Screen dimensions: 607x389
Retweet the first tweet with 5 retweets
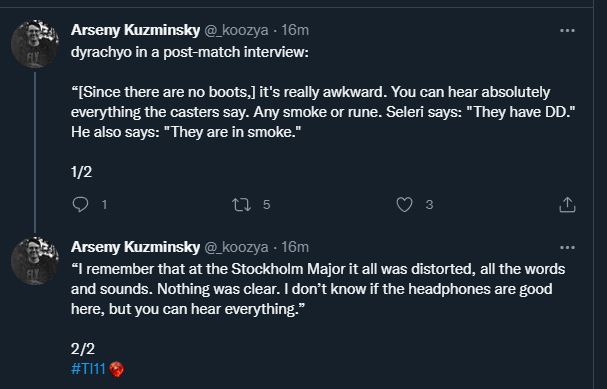coord(242,205)
